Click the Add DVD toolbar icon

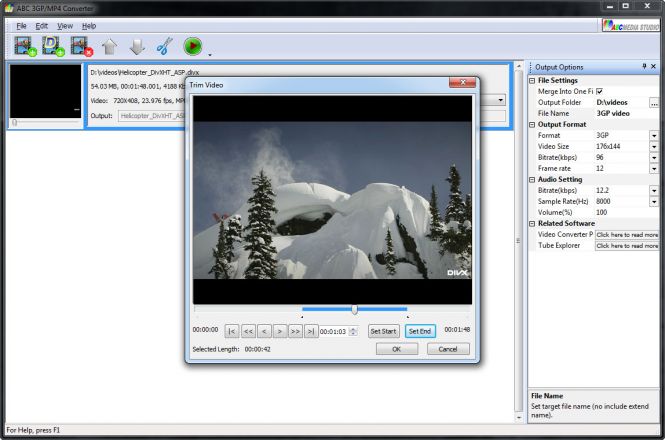point(52,45)
